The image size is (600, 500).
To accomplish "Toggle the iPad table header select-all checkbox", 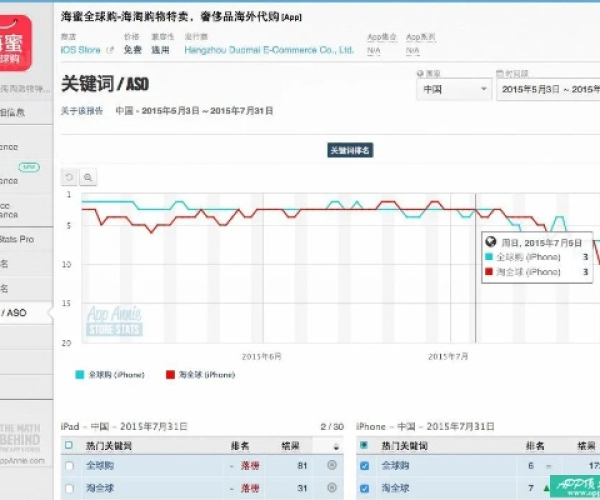I will (x=69, y=445).
